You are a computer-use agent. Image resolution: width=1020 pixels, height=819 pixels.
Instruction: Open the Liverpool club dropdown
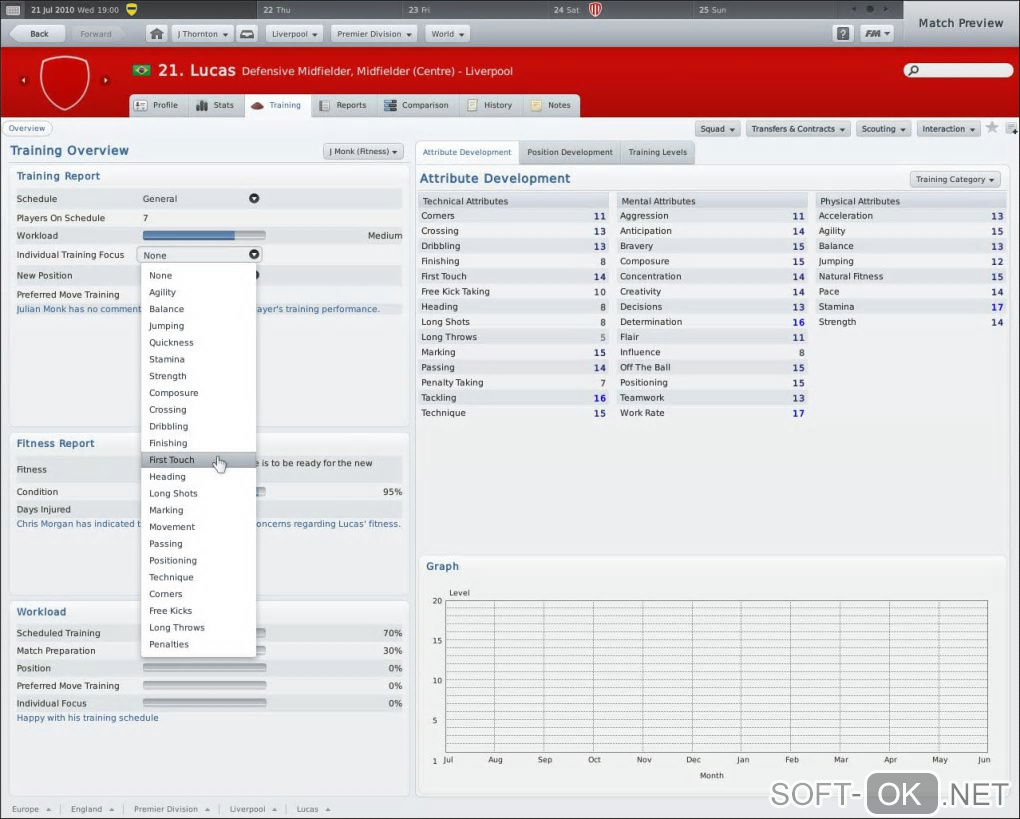pyautogui.click(x=295, y=34)
